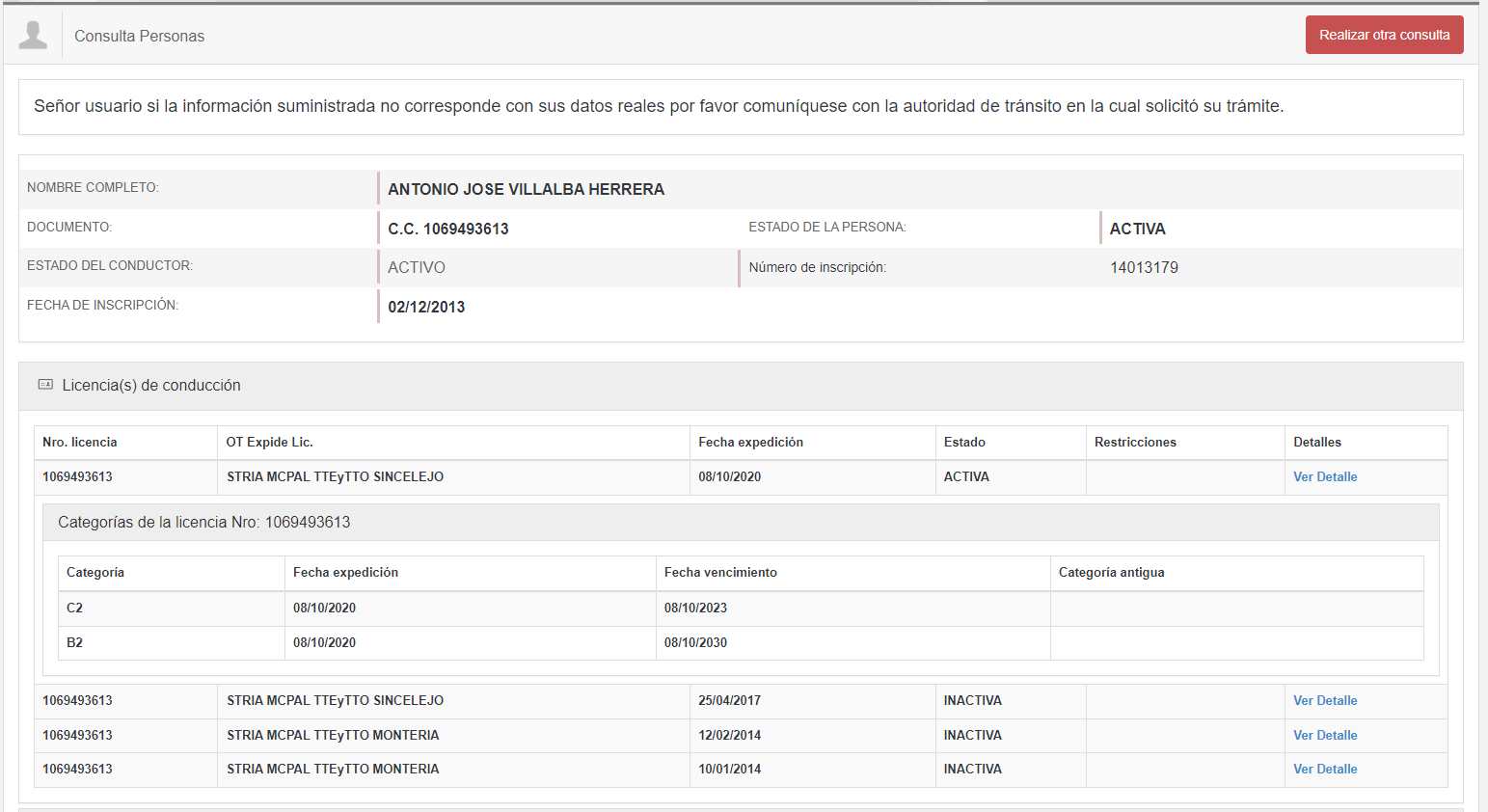The image size is (1488, 812).
Task: Click the user avatar icon beside Consulta Personas
Action: point(33,36)
